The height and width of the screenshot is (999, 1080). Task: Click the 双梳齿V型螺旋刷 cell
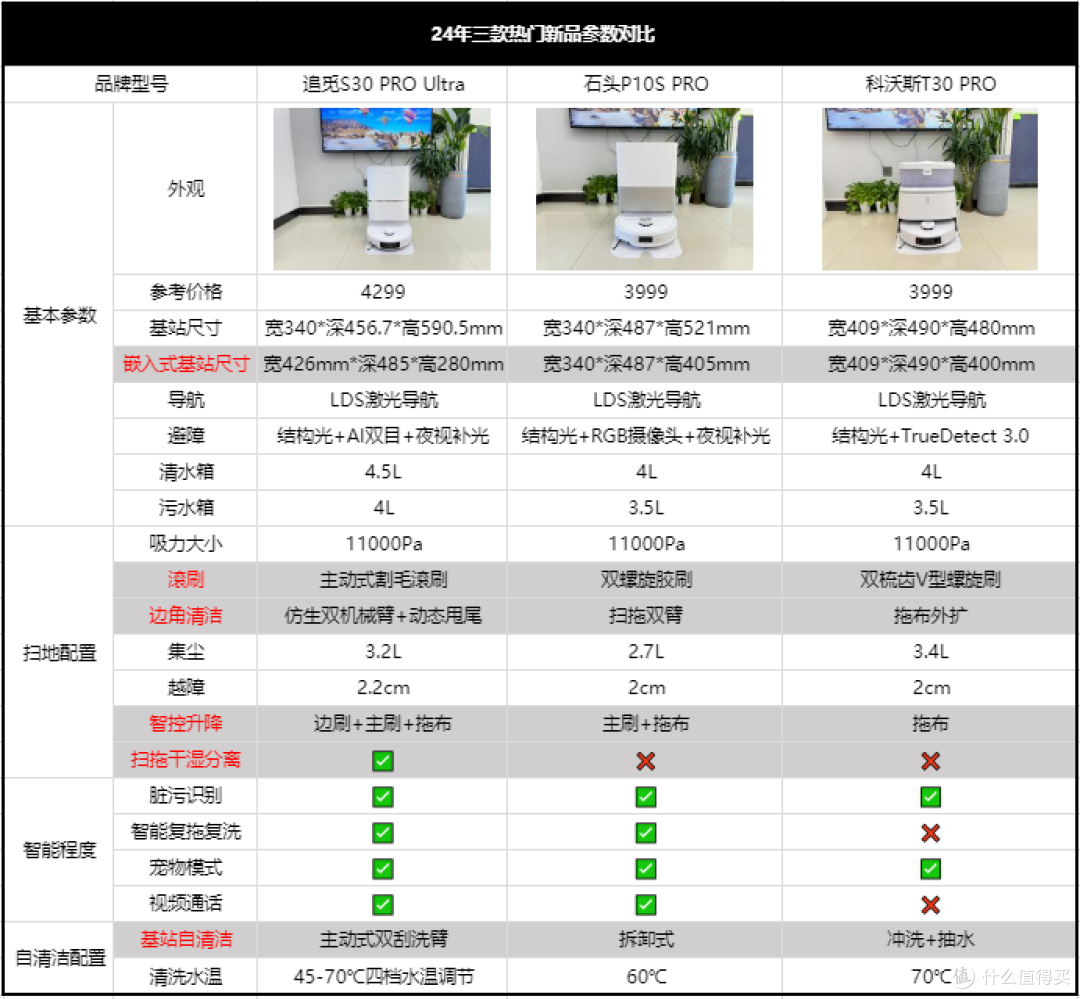(931, 579)
